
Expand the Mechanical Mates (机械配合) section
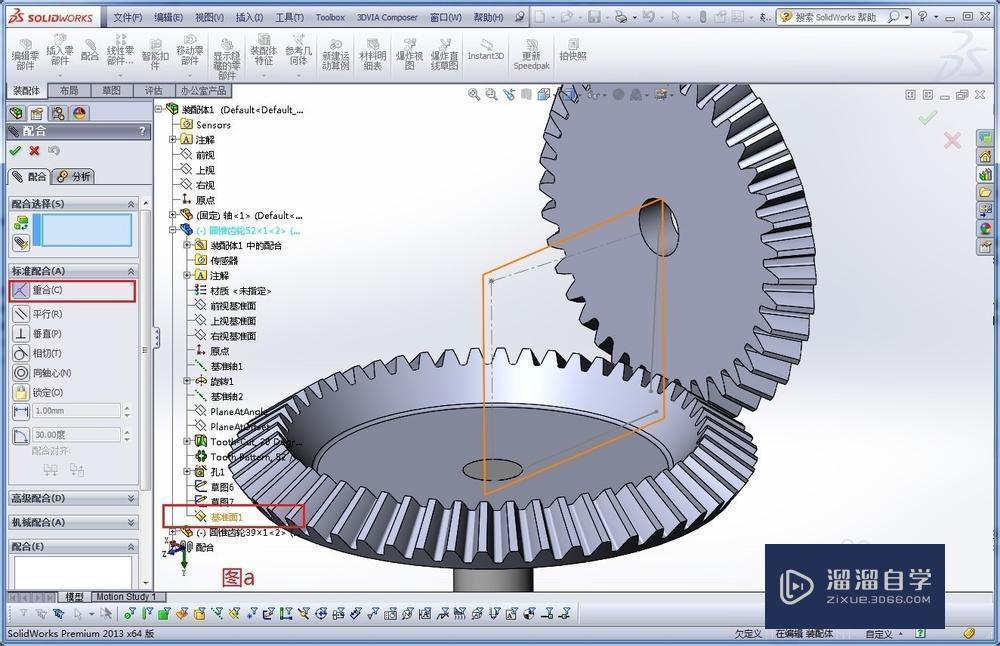coord(73,522)
